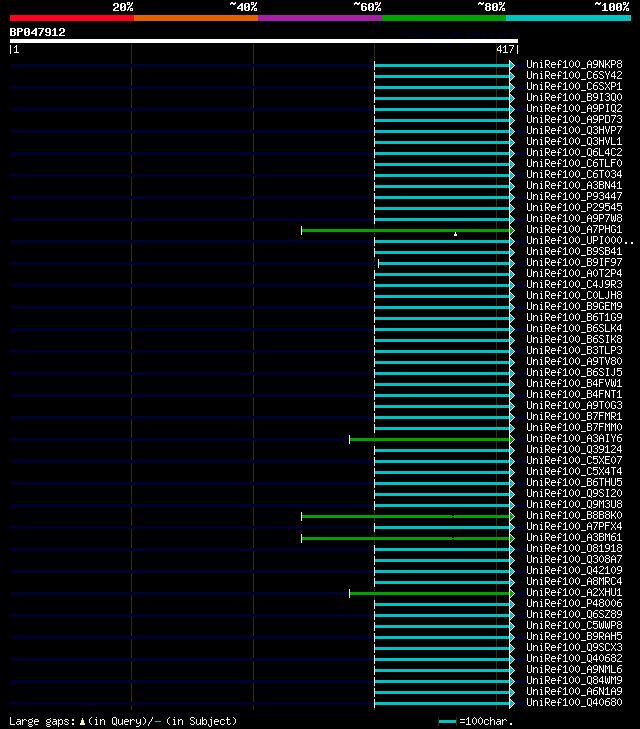Select the UniRef100_A3AIY6 label
Viewport: 640px width, 729px height.
574,438
